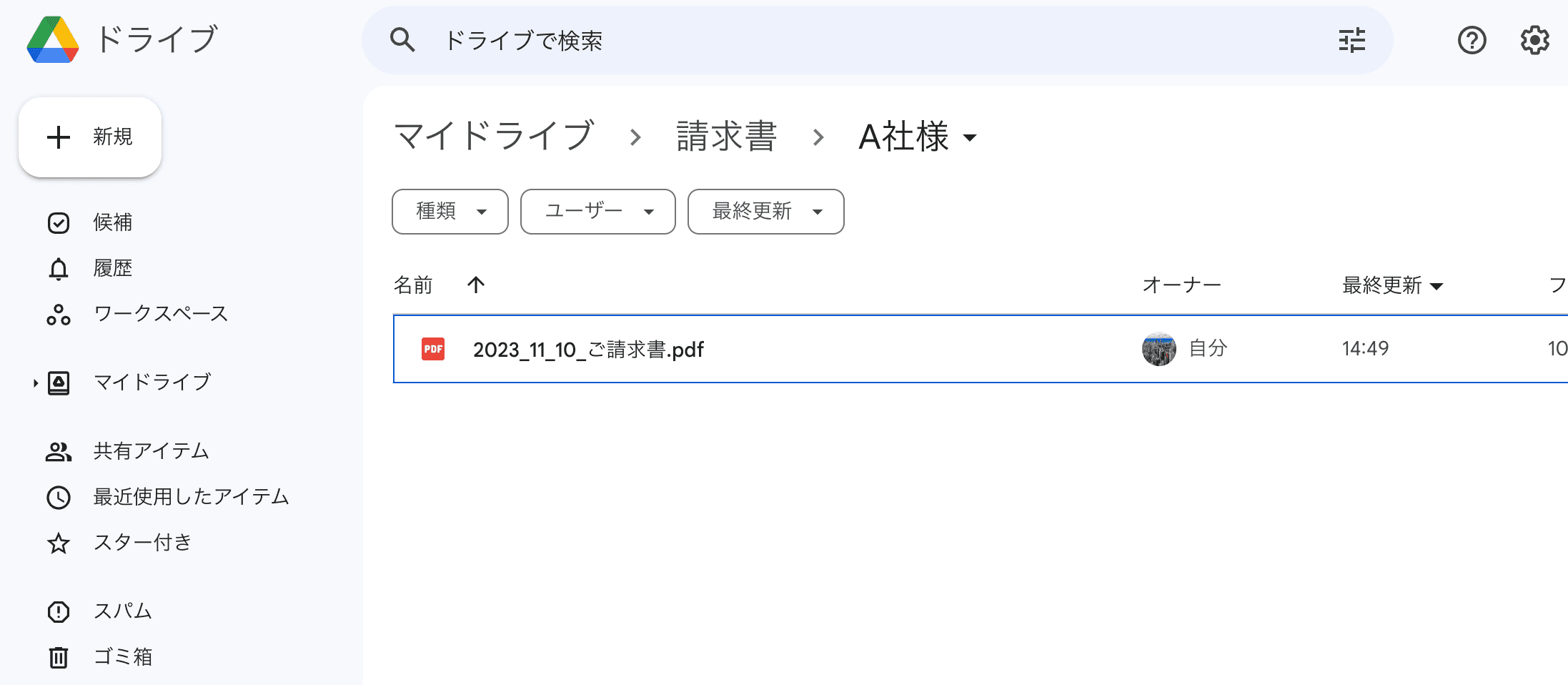Image resolution: width=1568 pixels, height=685 pixels.
Task: Open the A社様 folder dropdown menu
Action: point(970,137)
